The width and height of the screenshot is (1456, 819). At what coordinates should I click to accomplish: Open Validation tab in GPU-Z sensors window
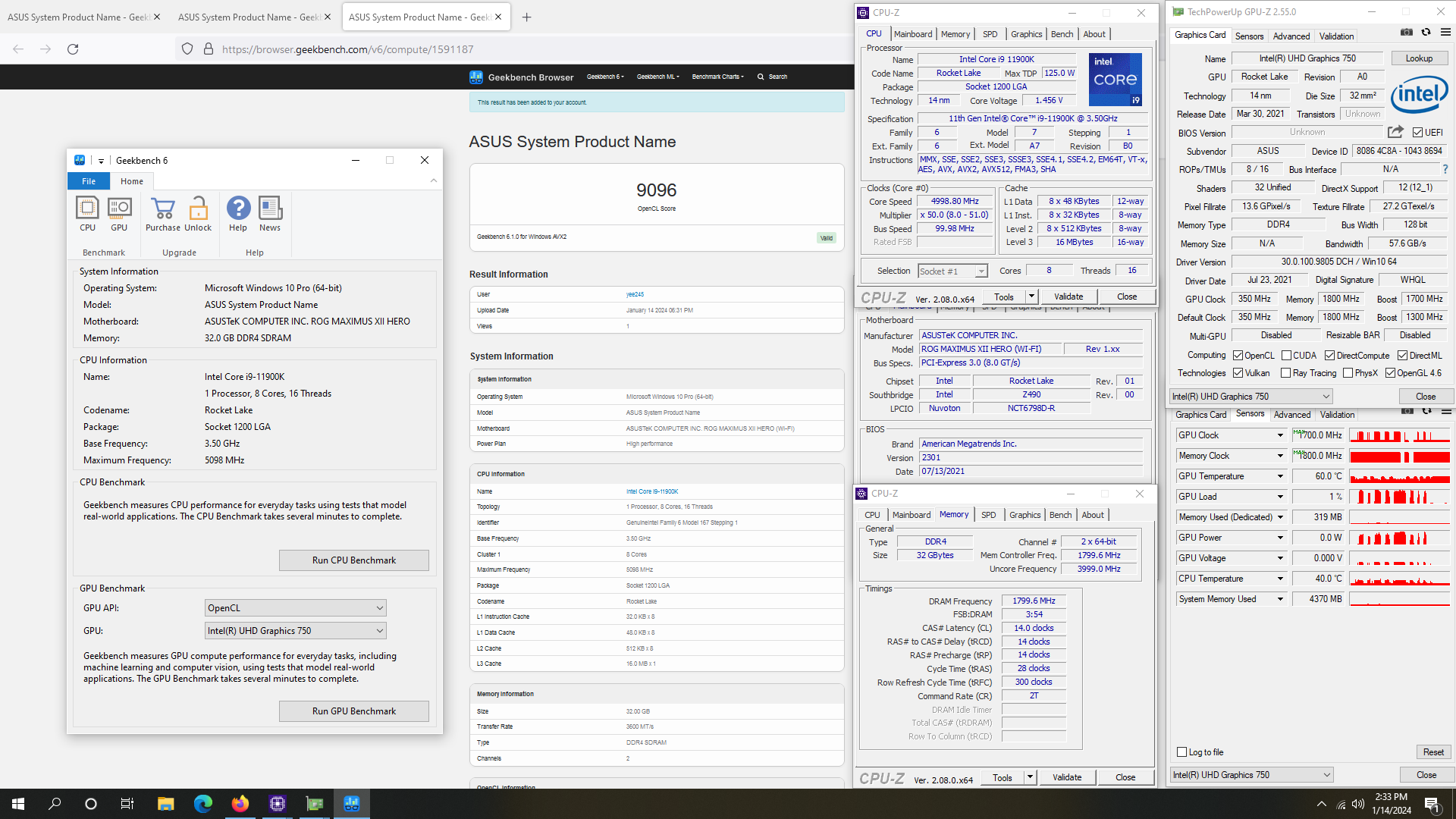click(1337, 414)
